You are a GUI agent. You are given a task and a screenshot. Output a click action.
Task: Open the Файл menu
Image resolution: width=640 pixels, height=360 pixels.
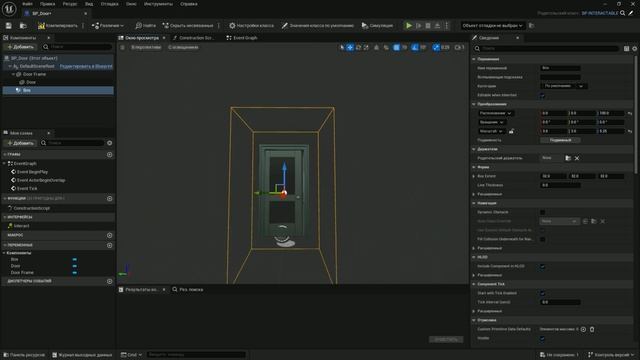27,4
